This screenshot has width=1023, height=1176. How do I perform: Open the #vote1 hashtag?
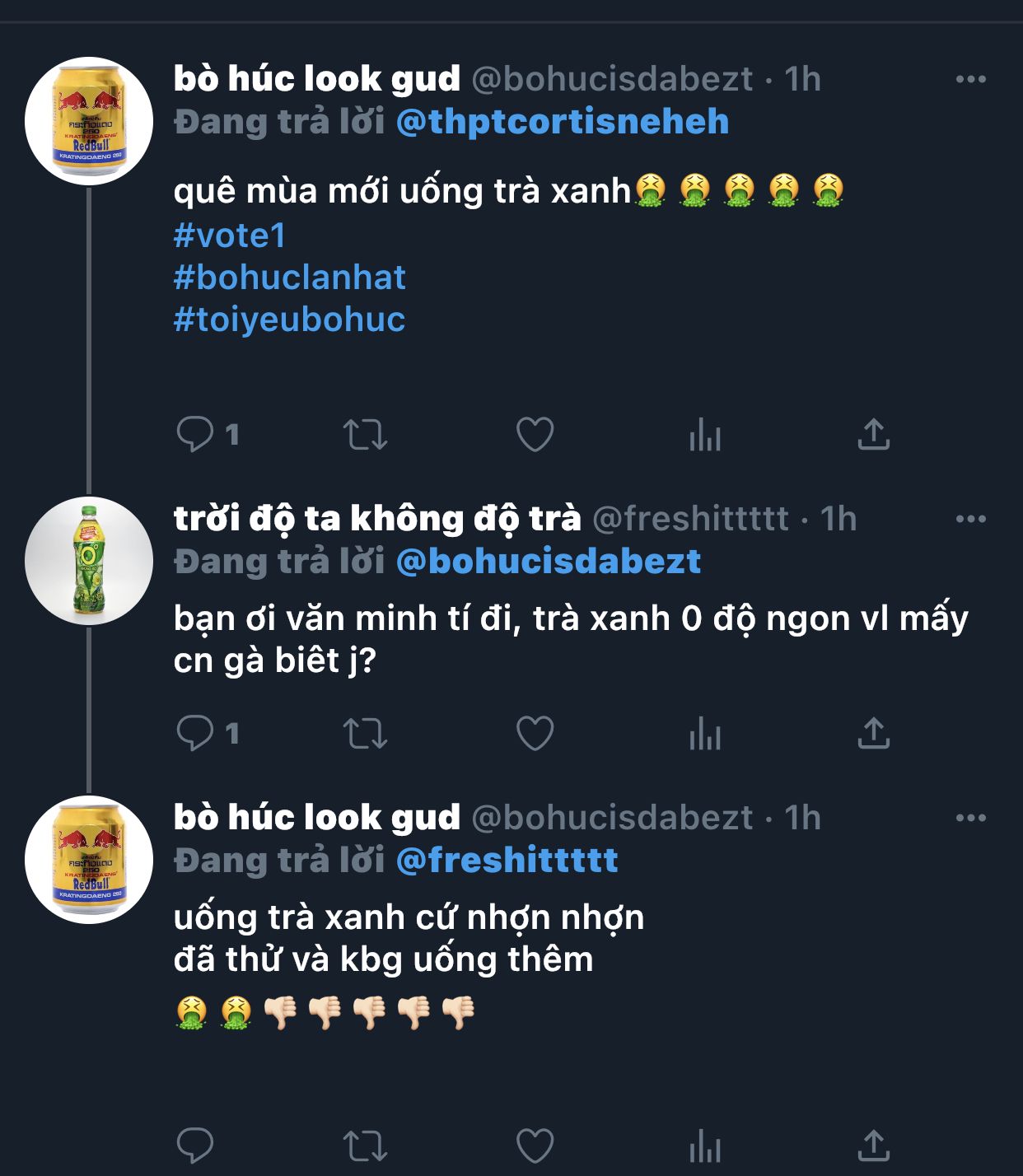230,236
